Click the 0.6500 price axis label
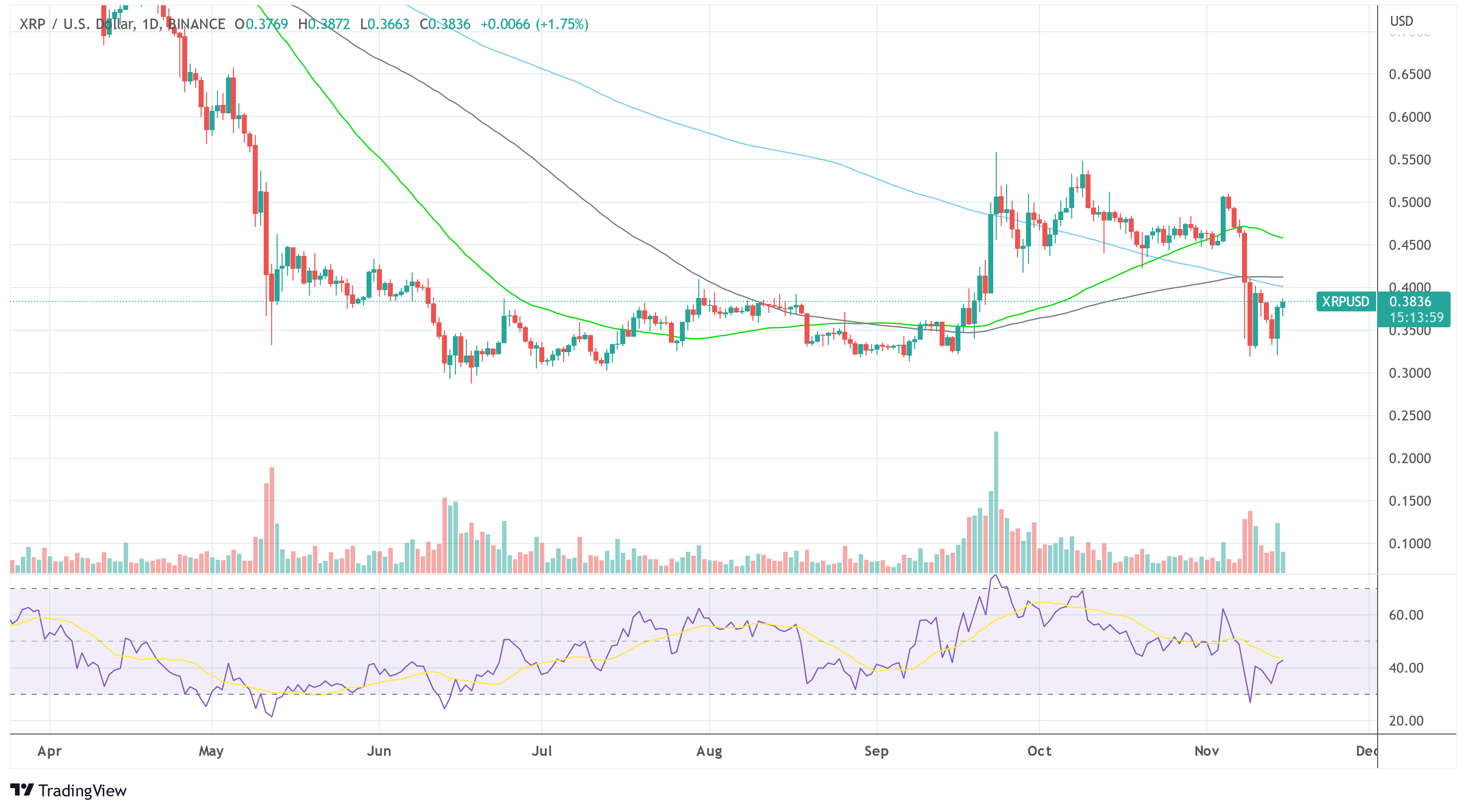1469x812 pixels. click(x=1410, y=74)
